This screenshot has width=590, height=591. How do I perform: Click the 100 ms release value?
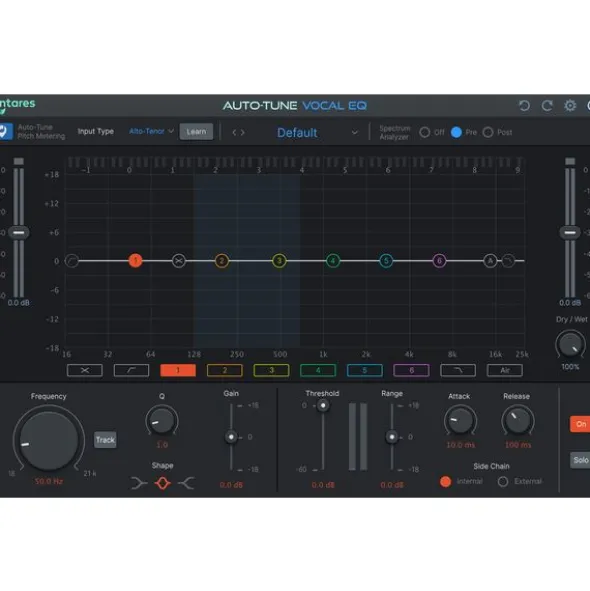click(x=518, y=445)
